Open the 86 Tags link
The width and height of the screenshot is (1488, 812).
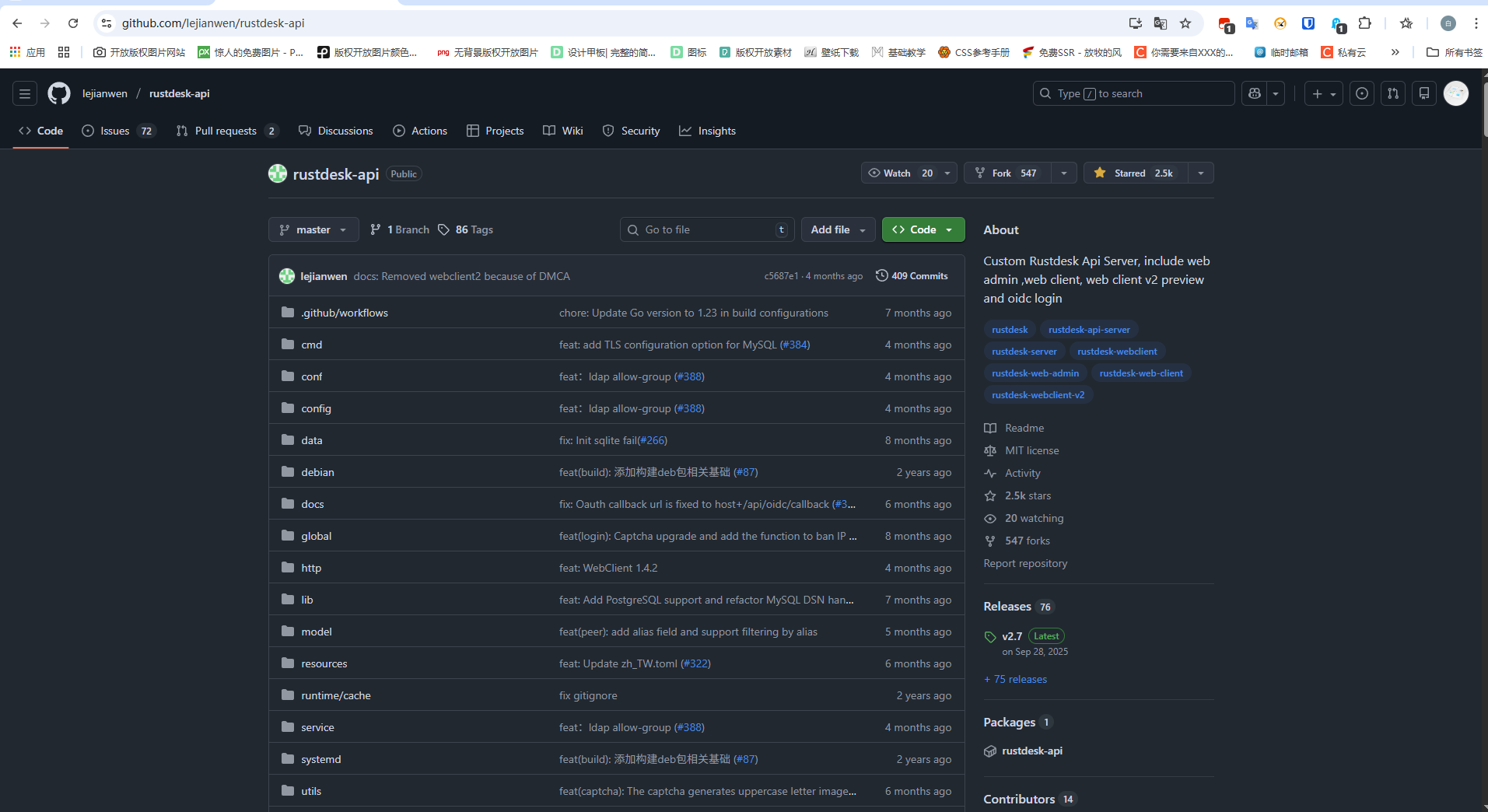[465, 229]
